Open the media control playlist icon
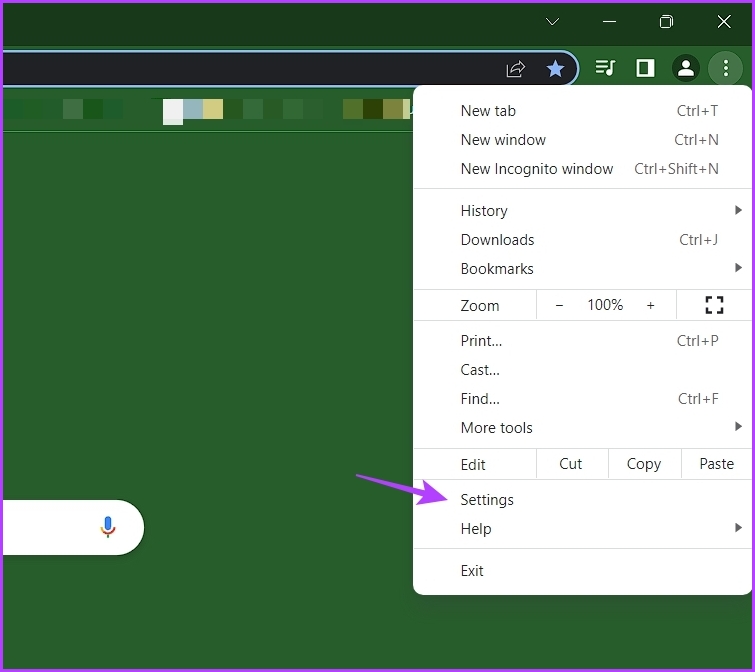Image resolution: width=755 pixels, height=672 pixels. 605,68
